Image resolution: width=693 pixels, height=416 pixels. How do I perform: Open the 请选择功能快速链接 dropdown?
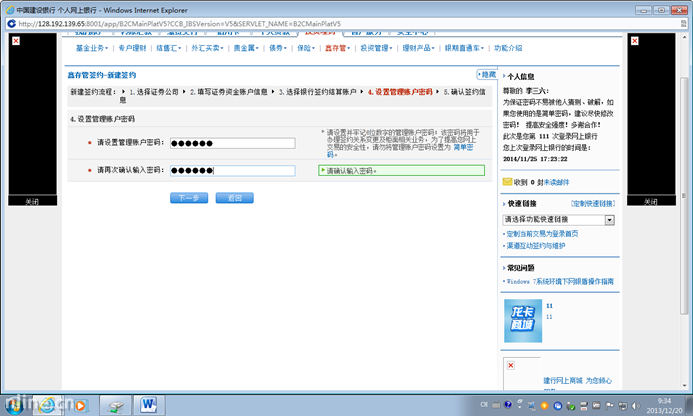559,220
